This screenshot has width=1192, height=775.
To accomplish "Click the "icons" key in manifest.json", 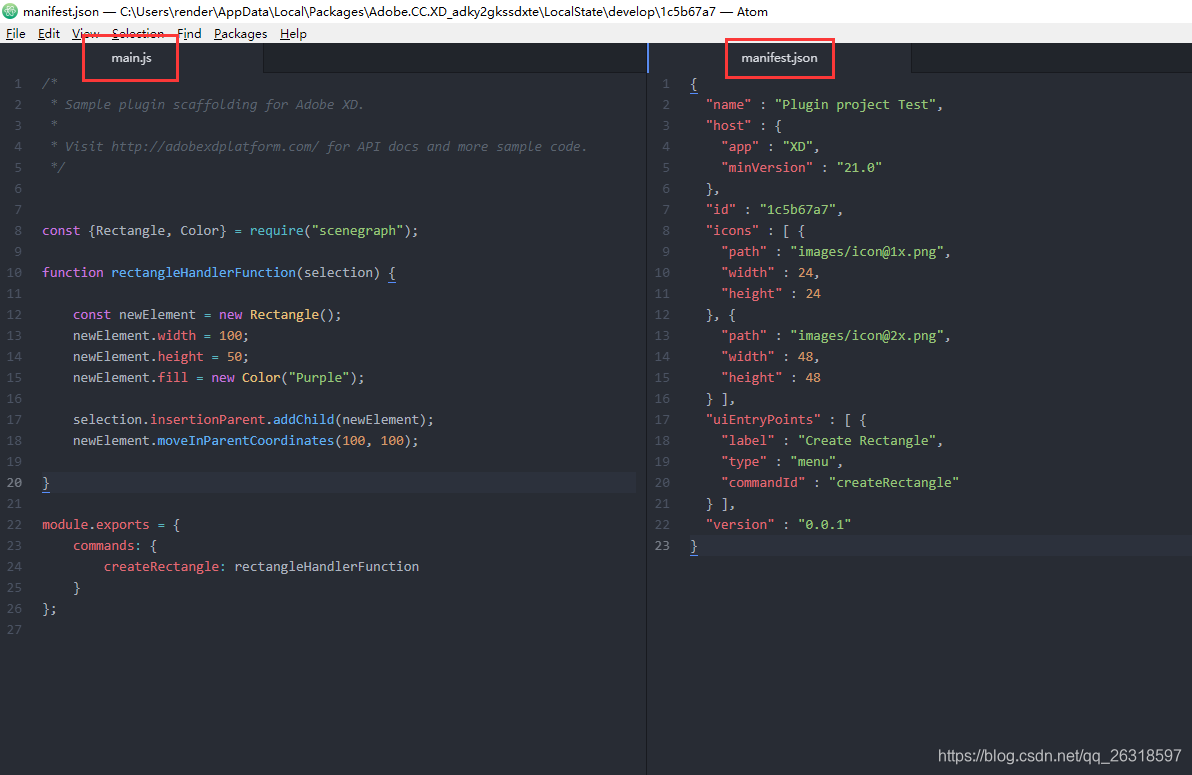I will coord(732,230).
